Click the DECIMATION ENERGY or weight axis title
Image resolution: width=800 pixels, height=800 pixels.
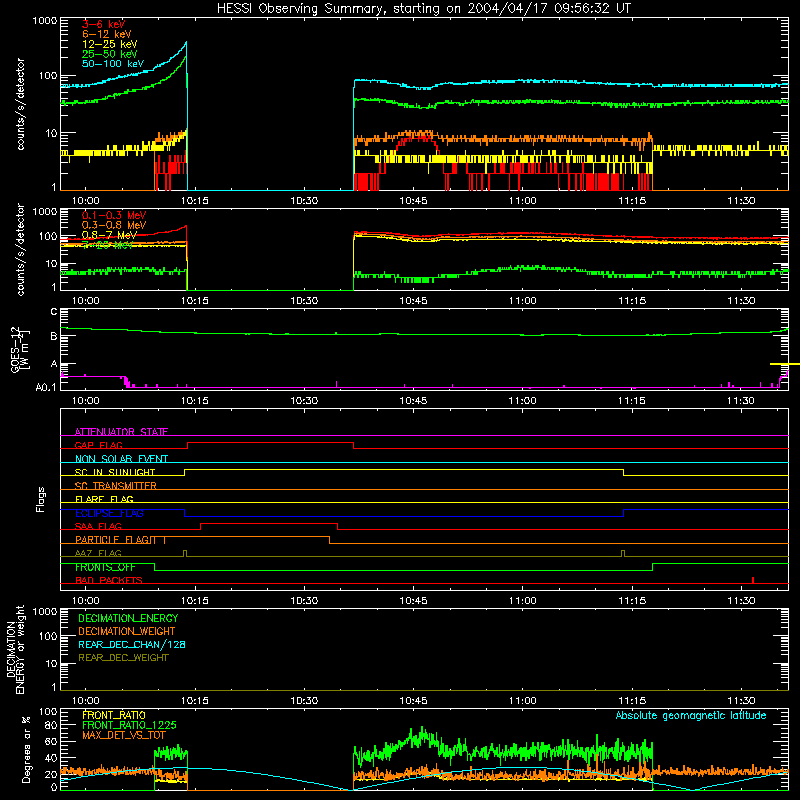click(x=16, y=649)
